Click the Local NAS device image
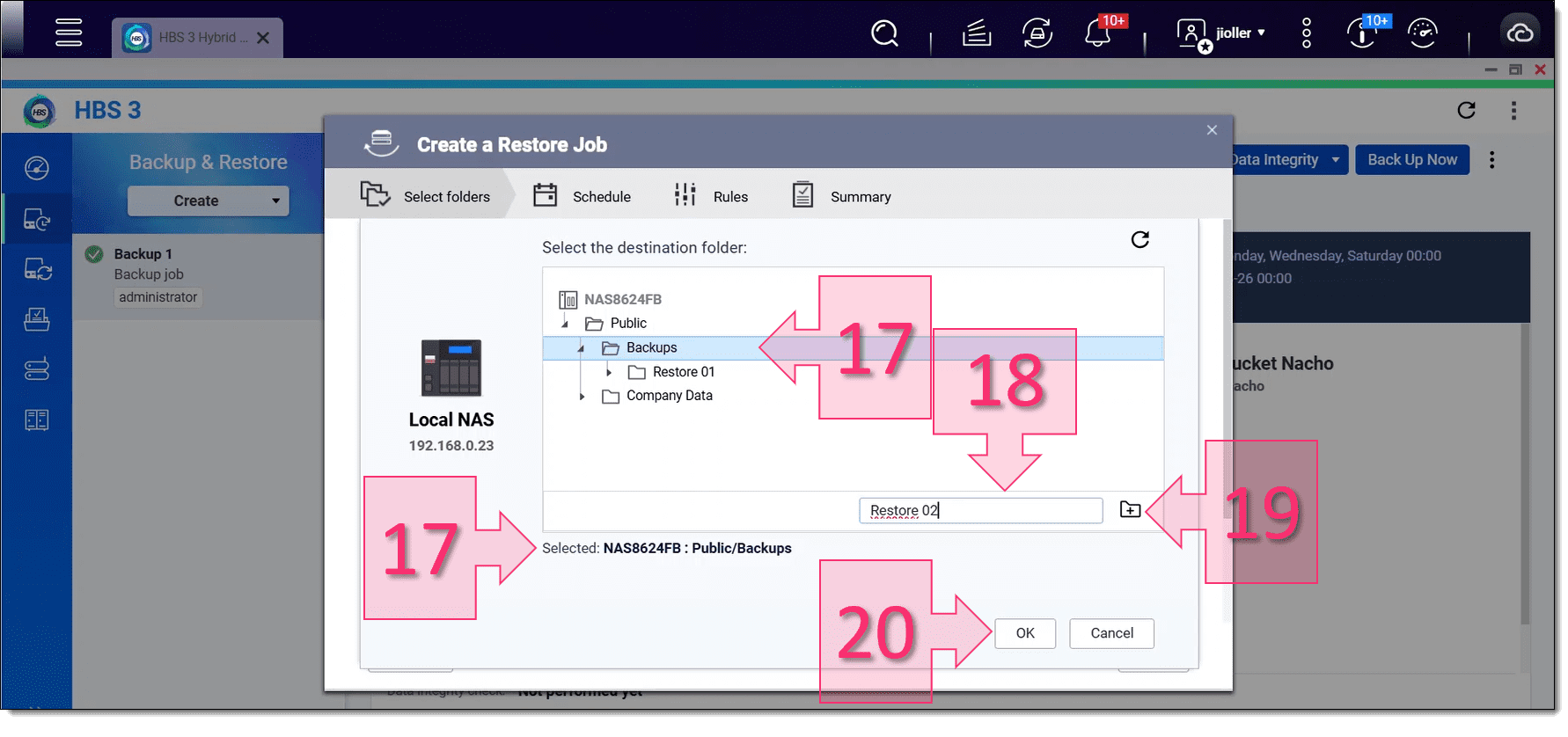The image size is (1568, 737). coord(451,368)
